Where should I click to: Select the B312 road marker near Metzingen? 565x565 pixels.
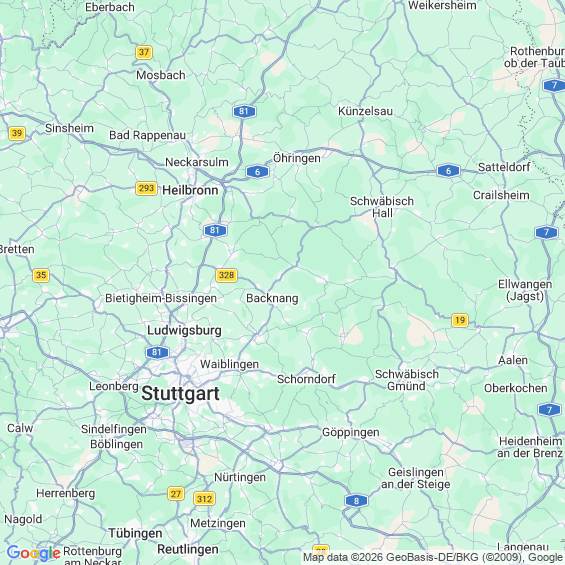point(204,499)
